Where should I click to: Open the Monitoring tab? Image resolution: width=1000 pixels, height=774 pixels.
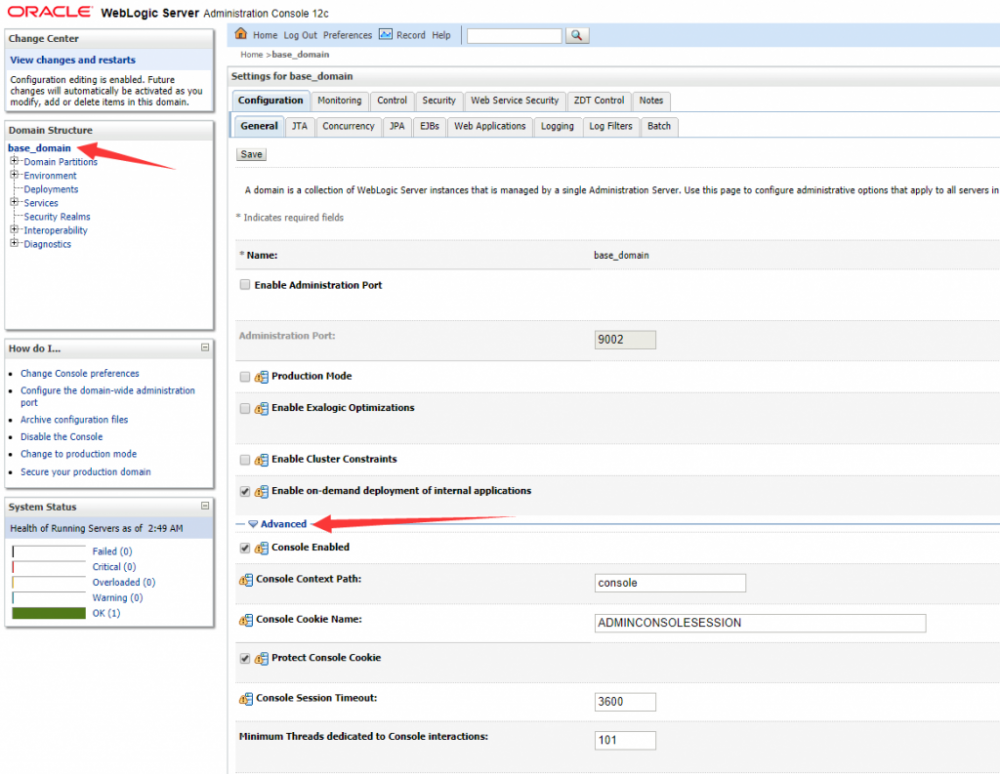pos(339,101)
